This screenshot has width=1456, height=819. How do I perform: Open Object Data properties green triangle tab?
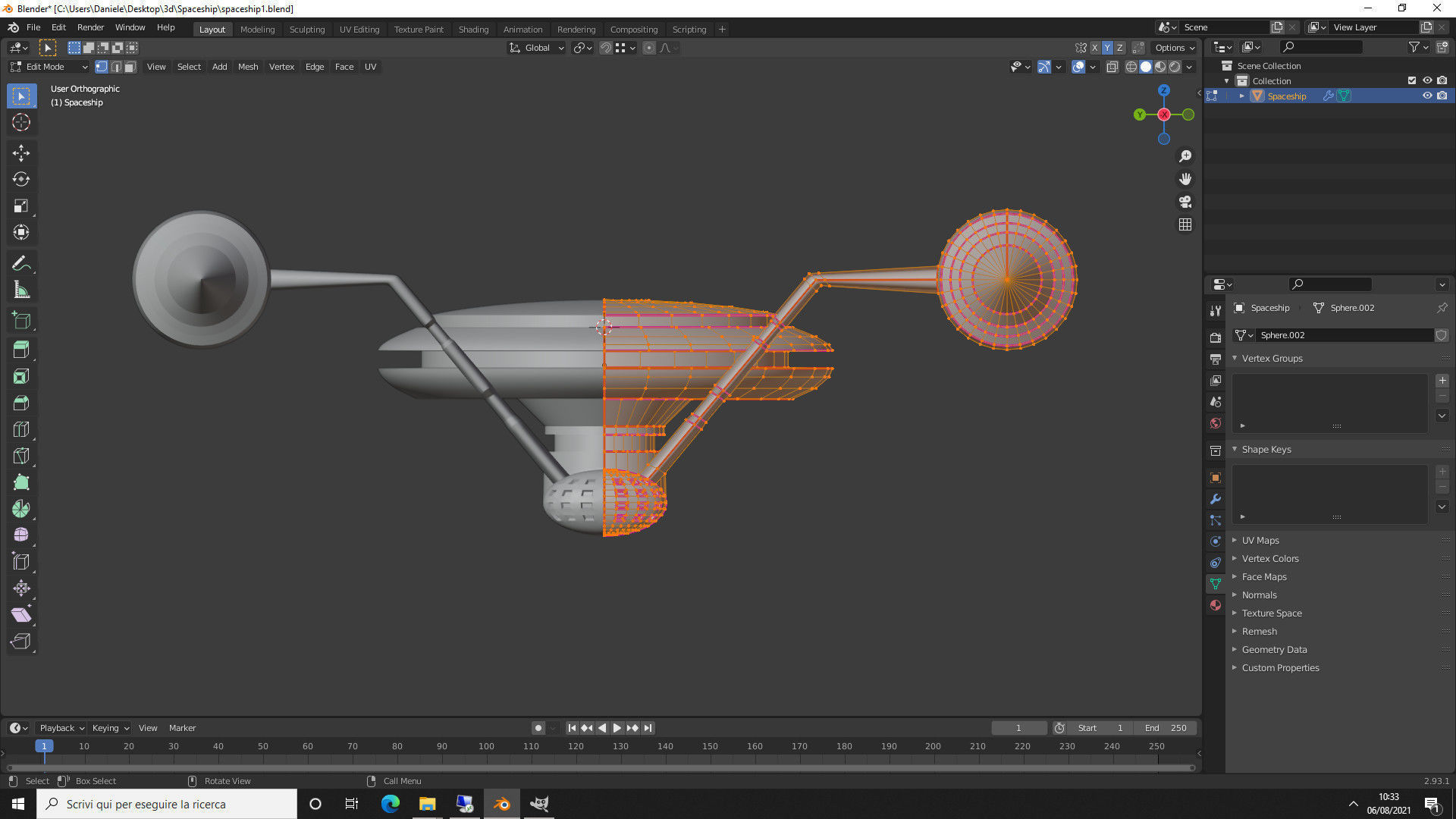[1216, 584]
